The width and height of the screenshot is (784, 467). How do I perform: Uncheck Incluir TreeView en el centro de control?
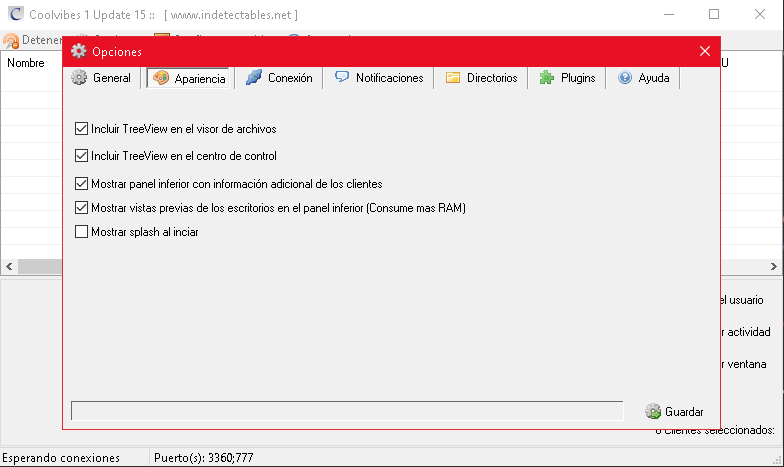pos(81,156)
